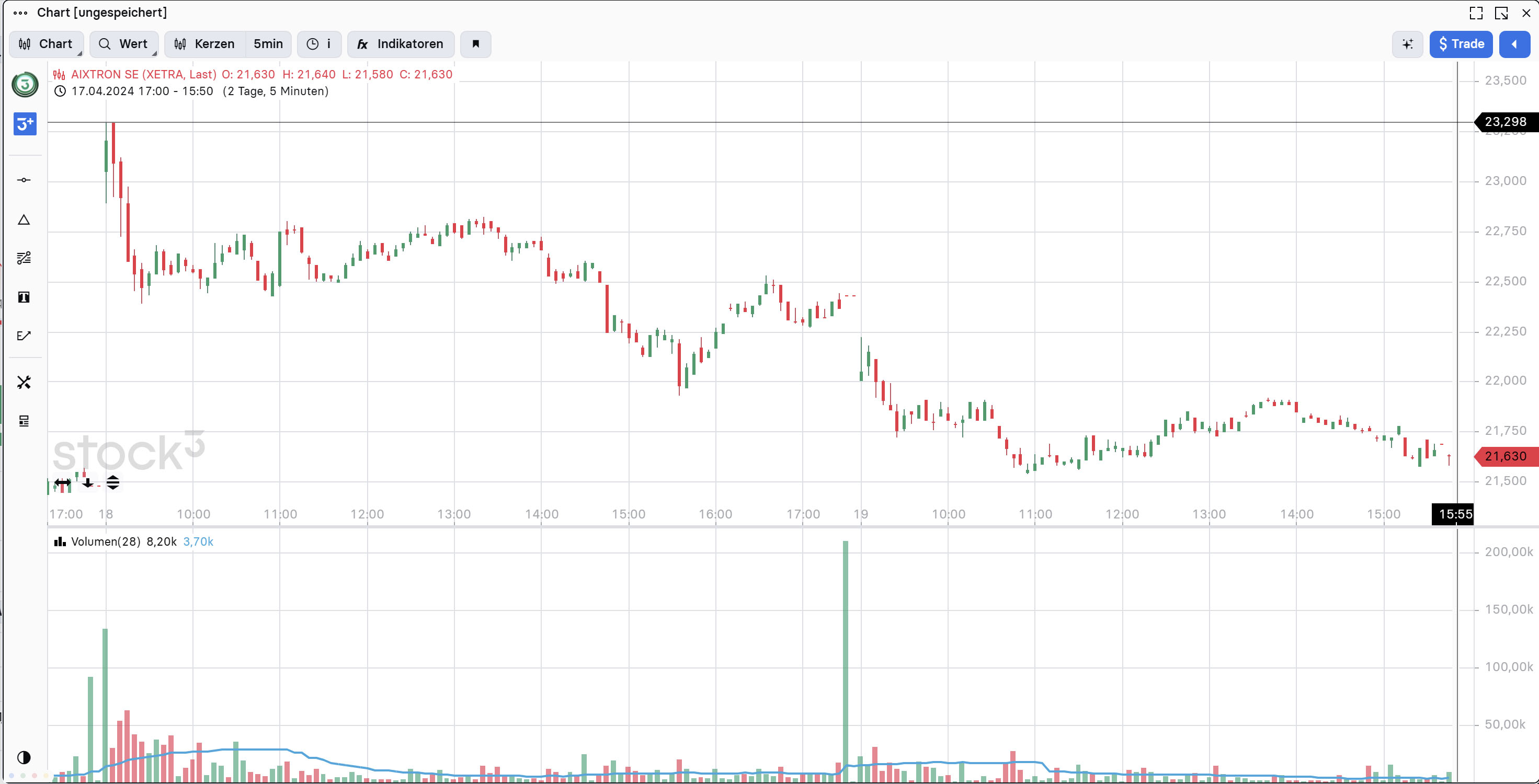Toggle dark/light contrast mode icon
1539x784 pixels.
coord(24,758)
